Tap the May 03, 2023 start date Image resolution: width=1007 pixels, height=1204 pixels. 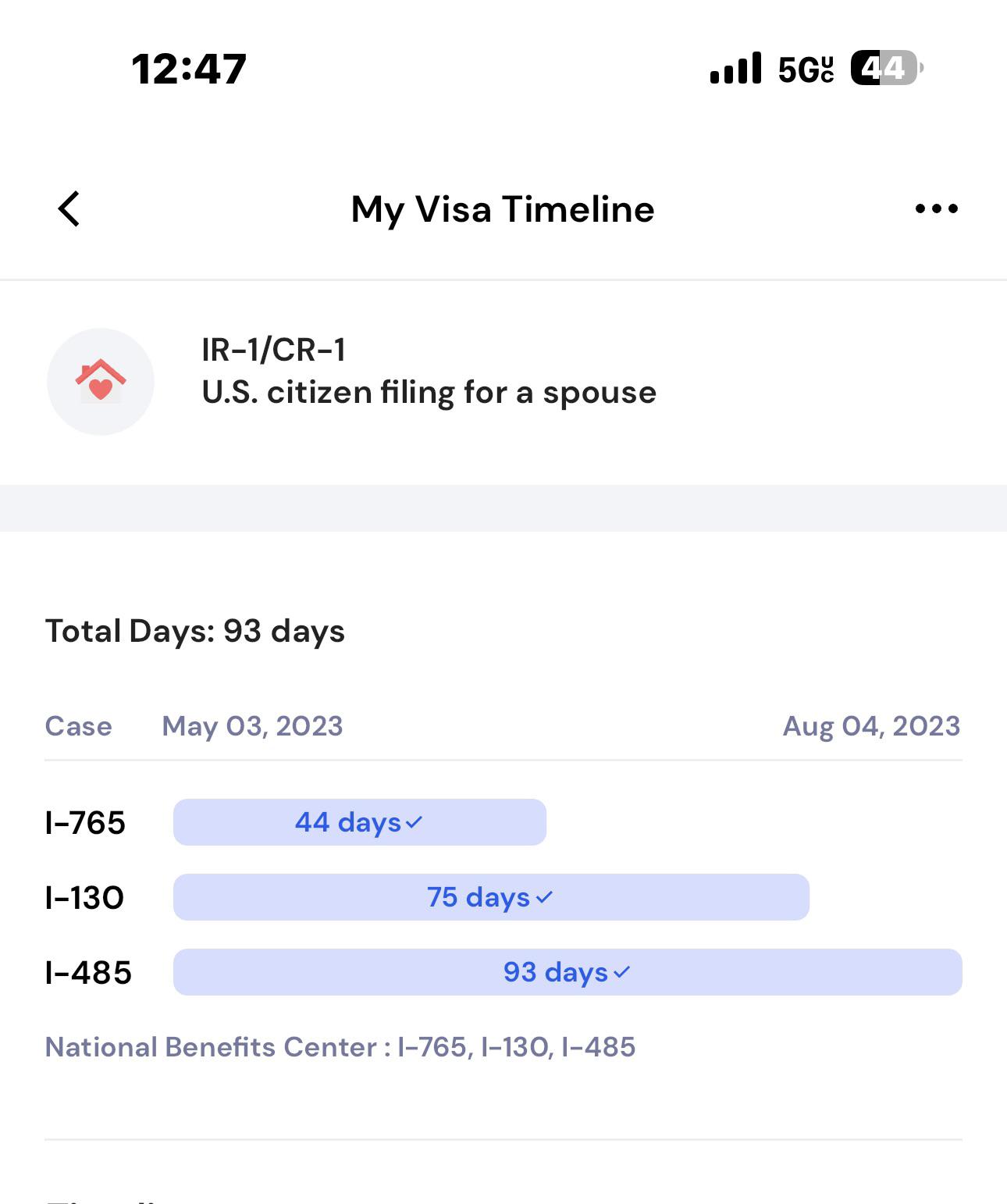[252, 726]
